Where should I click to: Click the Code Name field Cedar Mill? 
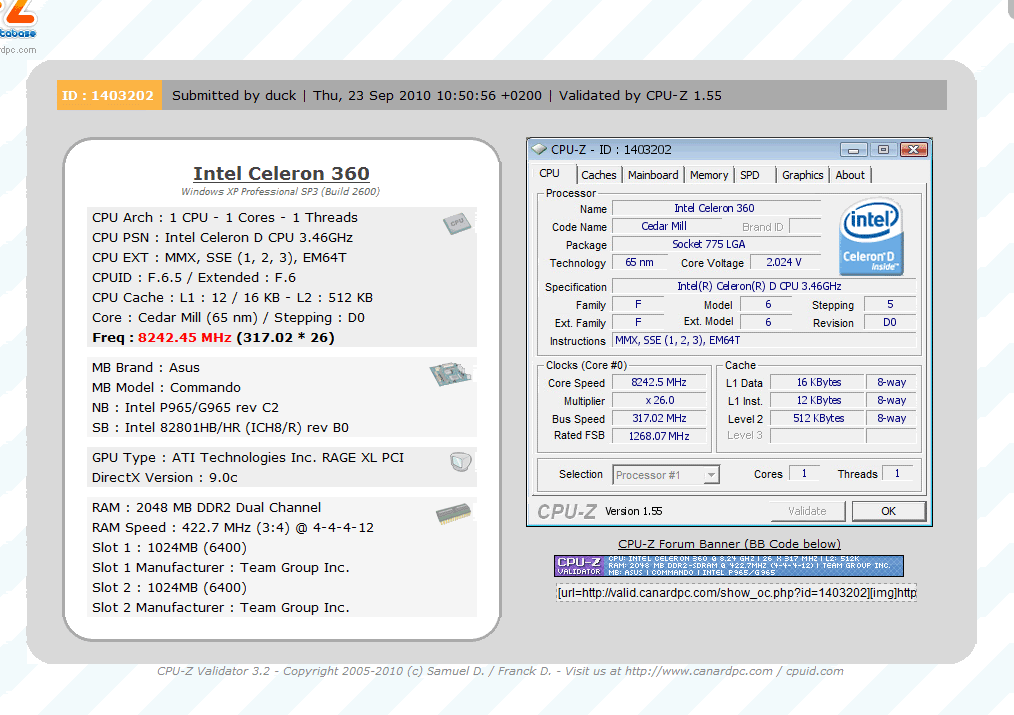(666, 226)
